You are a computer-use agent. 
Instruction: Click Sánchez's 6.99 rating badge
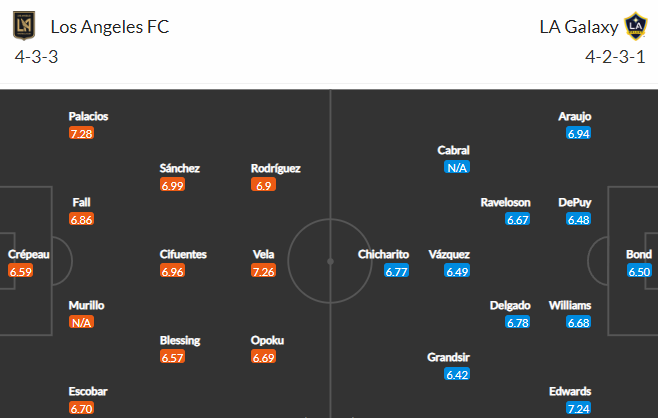(172, 185)
